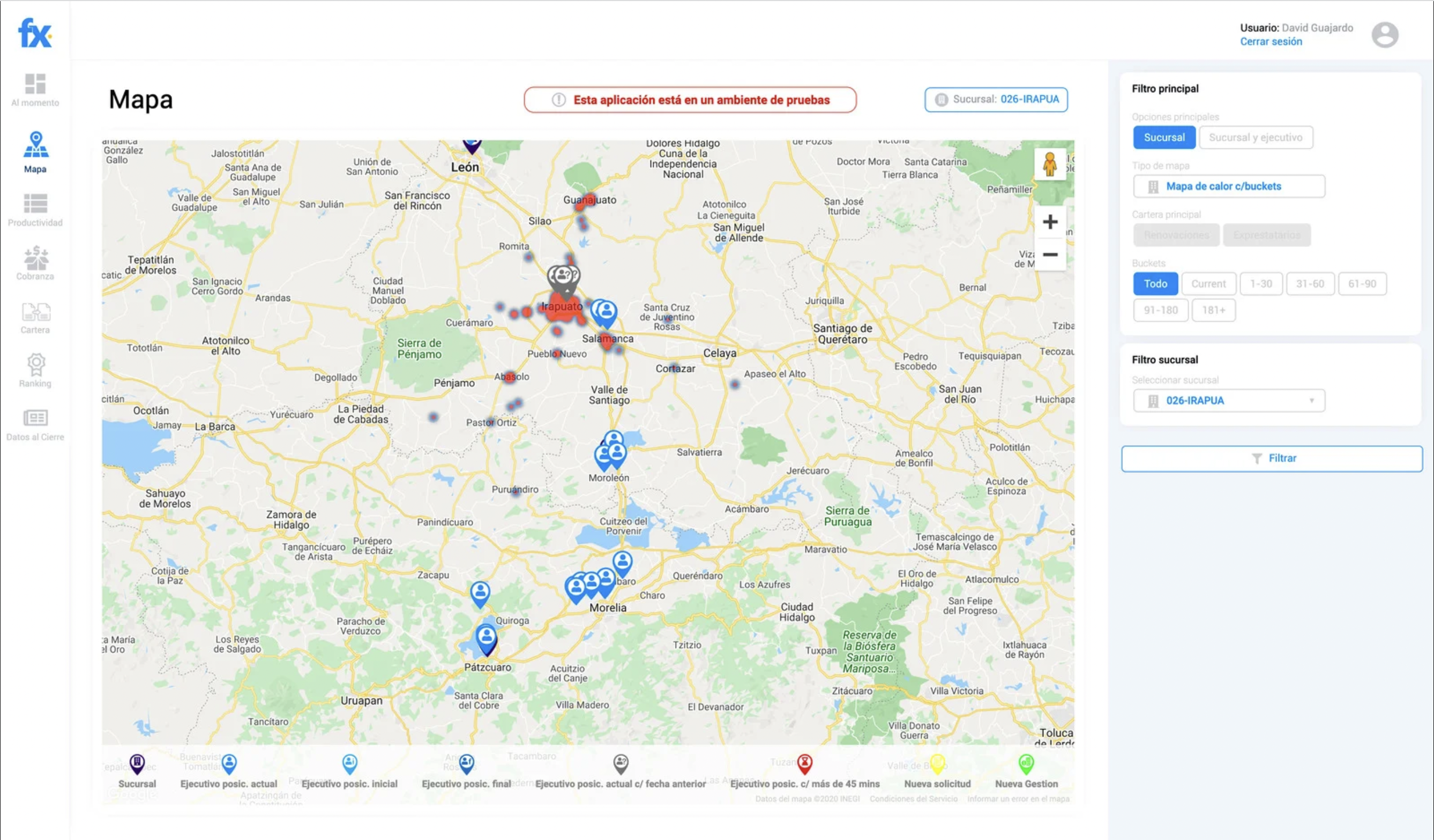Zoom in the map with plus button
This screenshot has width=1434, height=840.
(1050, 222)
